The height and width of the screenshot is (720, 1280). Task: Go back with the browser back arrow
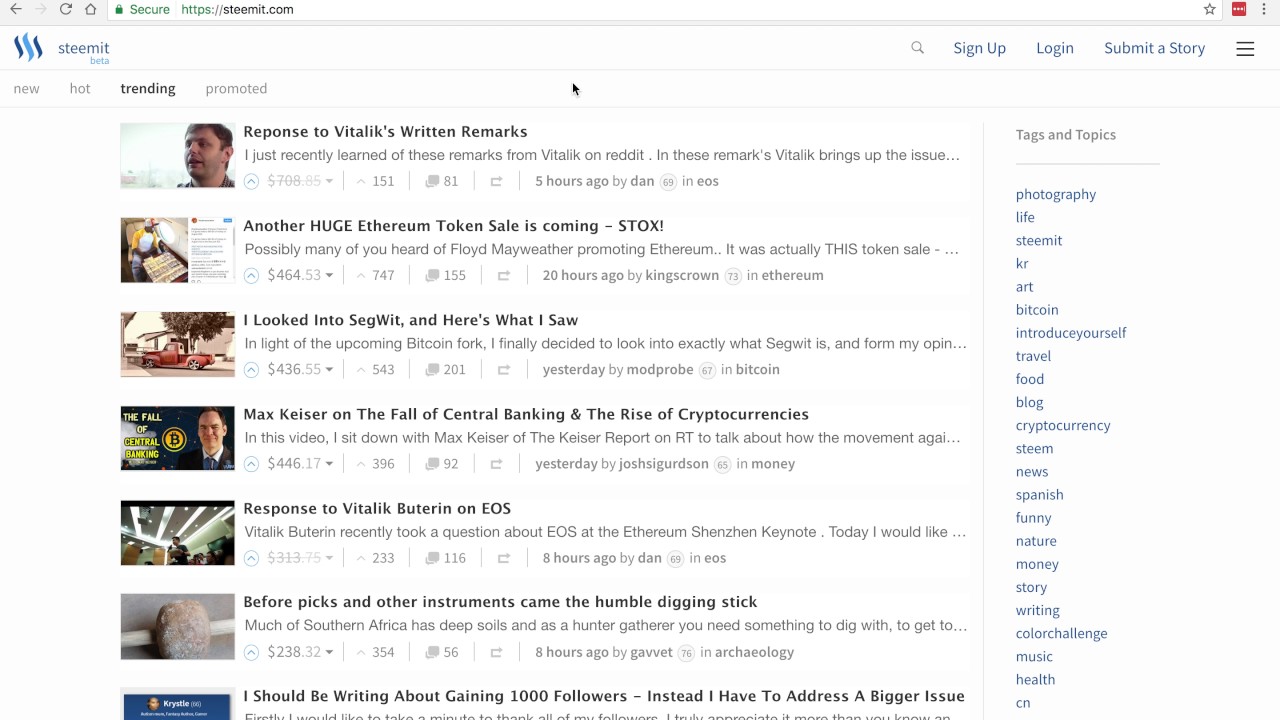(x=16, y=9)
